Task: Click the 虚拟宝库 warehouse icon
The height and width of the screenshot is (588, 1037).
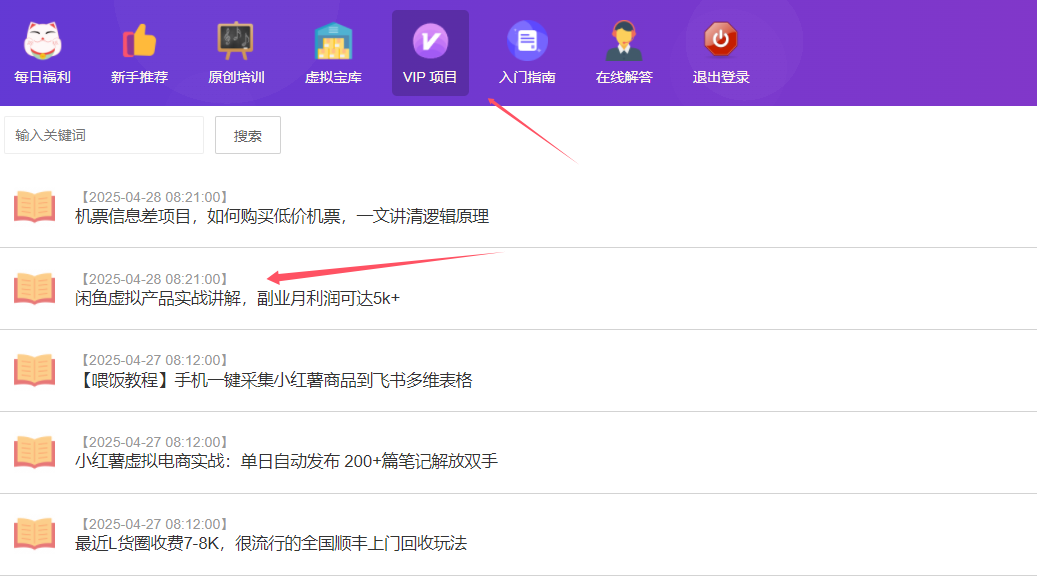Action: coord(333,41)
